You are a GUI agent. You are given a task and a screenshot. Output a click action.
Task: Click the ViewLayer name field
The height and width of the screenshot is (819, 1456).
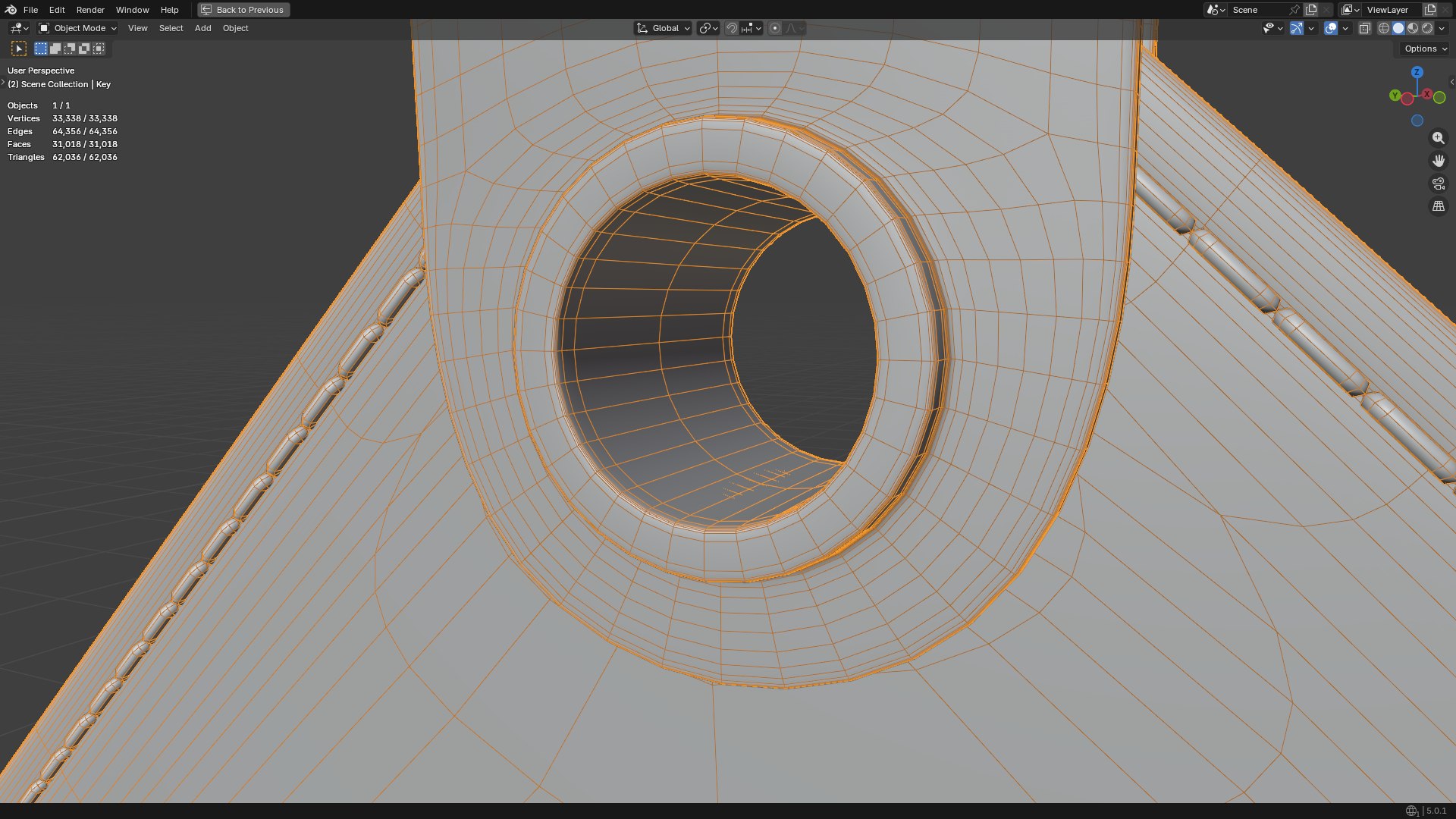[1392, 10]
